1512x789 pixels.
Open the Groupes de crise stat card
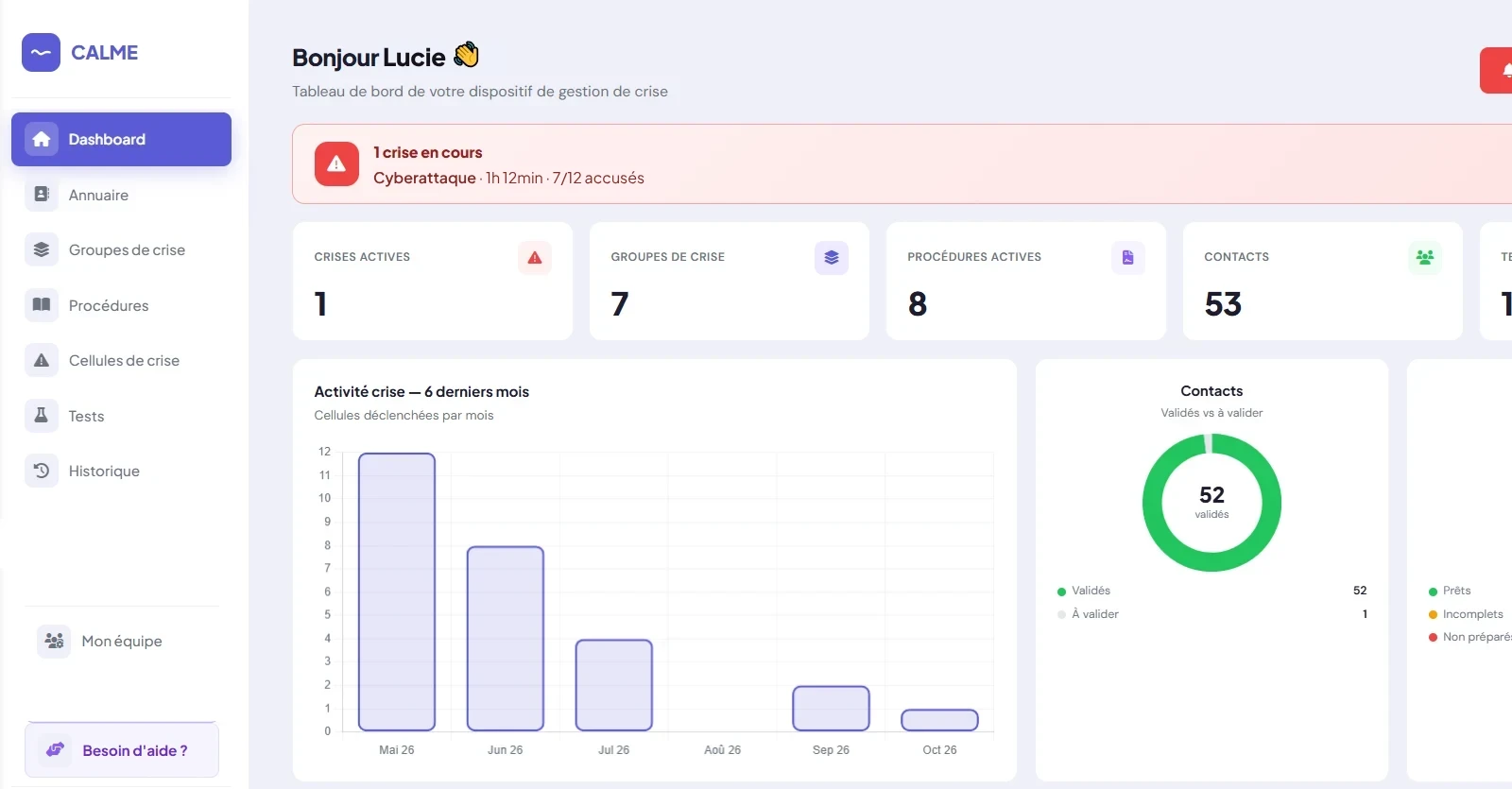click(730, 282)
